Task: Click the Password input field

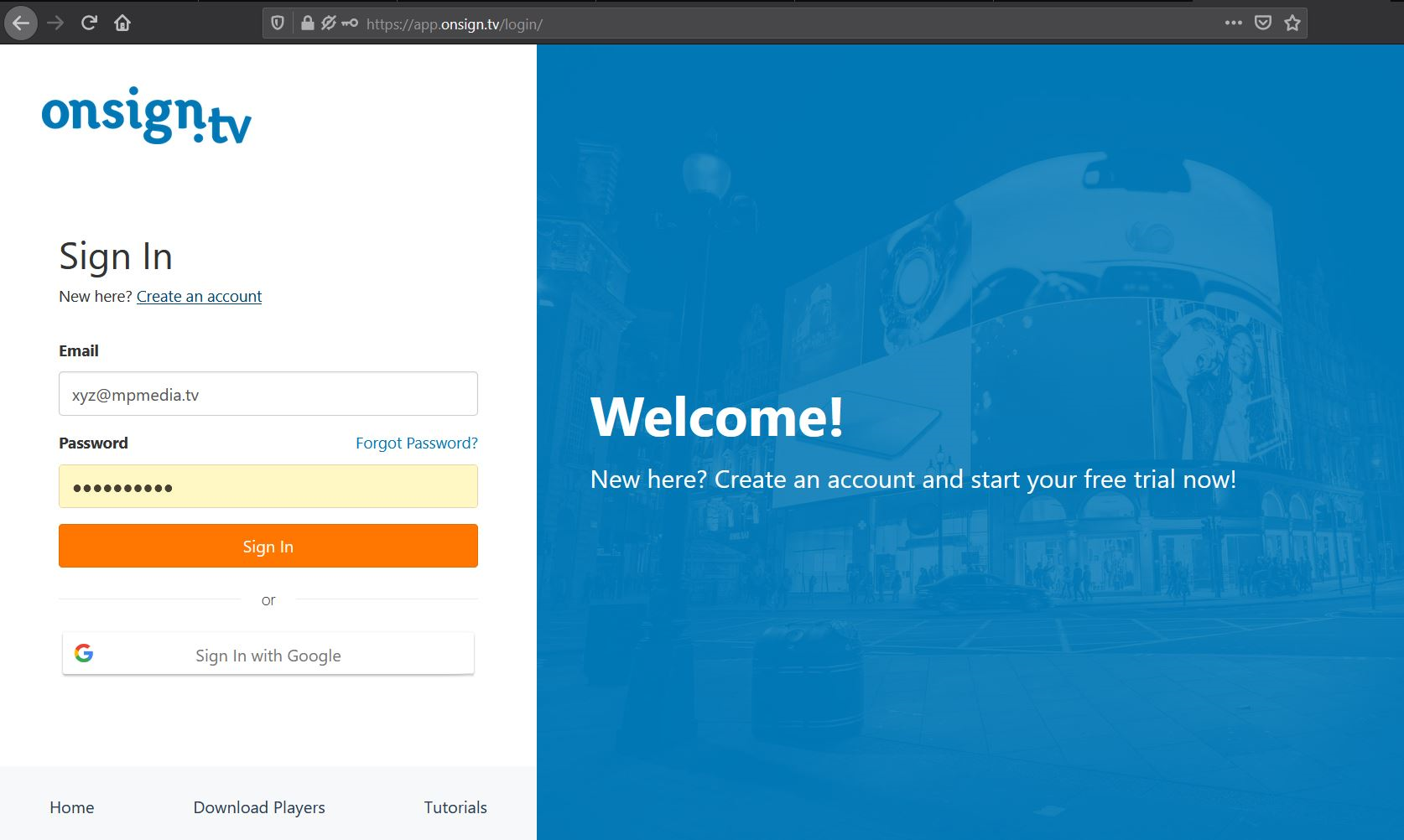Action: 268,486
